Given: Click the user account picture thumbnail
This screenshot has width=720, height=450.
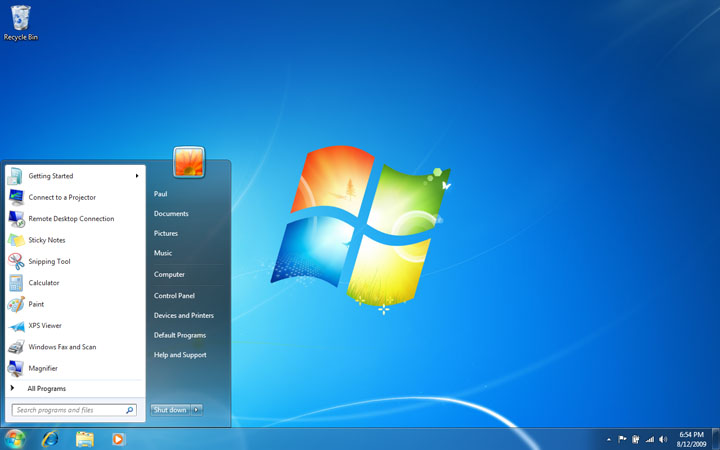Looking at the screenshot, I should tap(189, 161).
